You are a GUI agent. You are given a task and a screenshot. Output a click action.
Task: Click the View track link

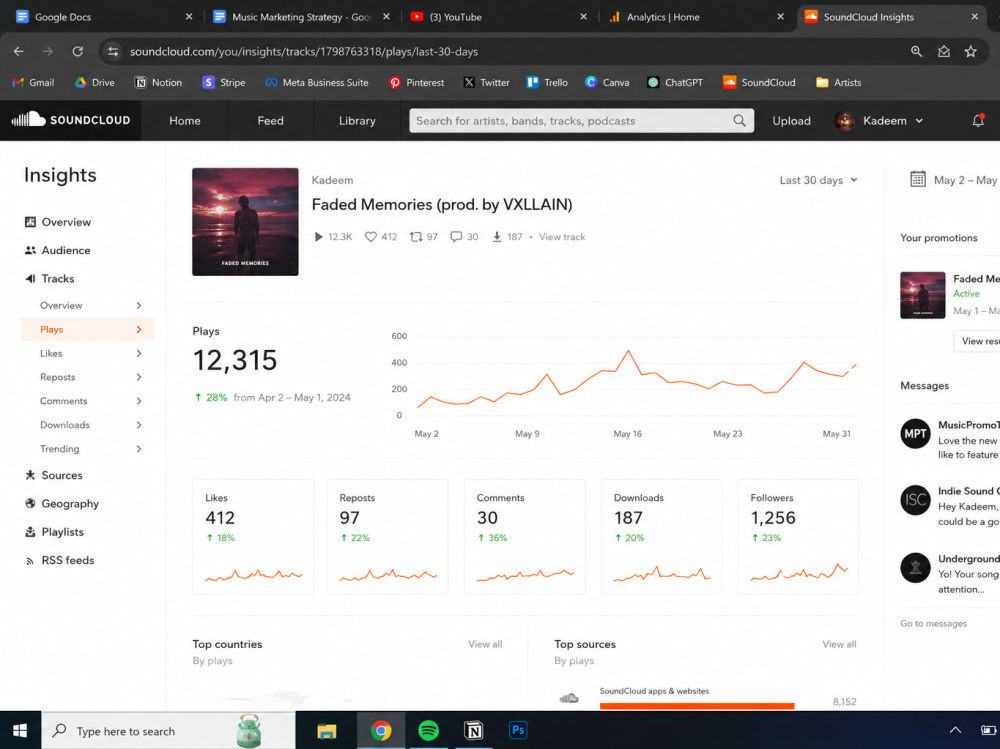click(562, 237)
